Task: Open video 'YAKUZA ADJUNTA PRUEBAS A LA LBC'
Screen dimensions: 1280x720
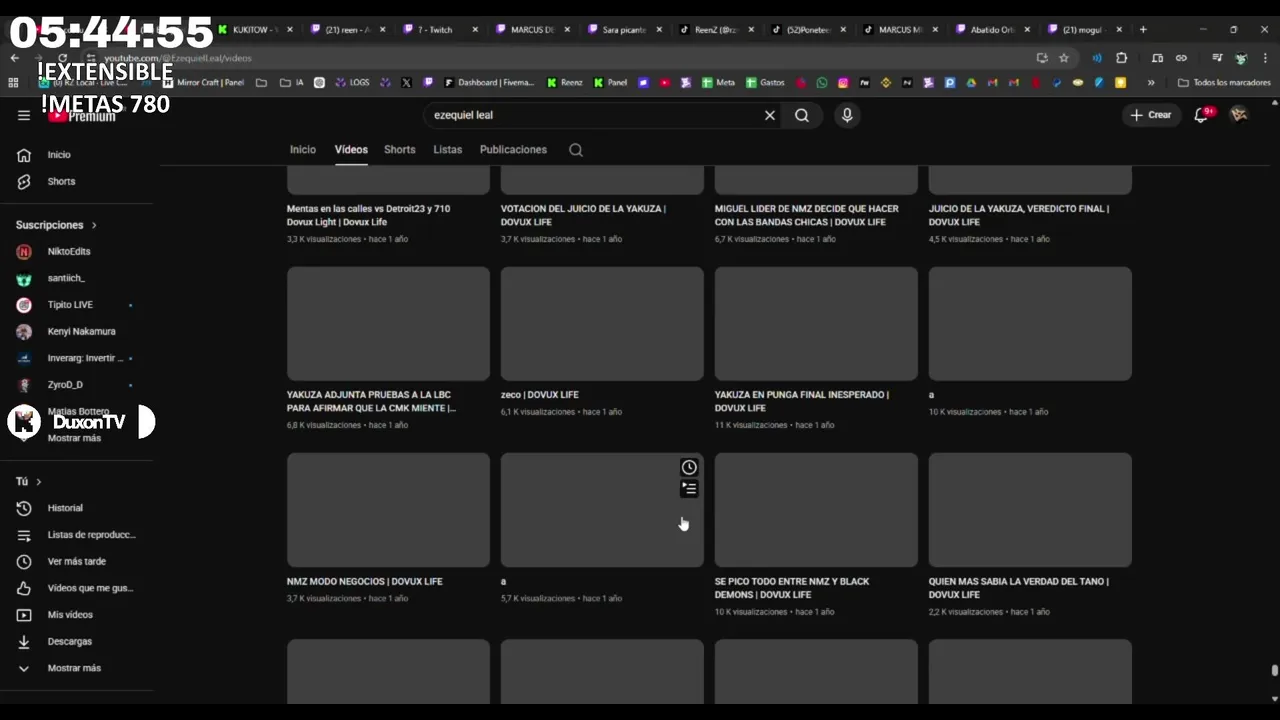Action: tap(371, 401)
